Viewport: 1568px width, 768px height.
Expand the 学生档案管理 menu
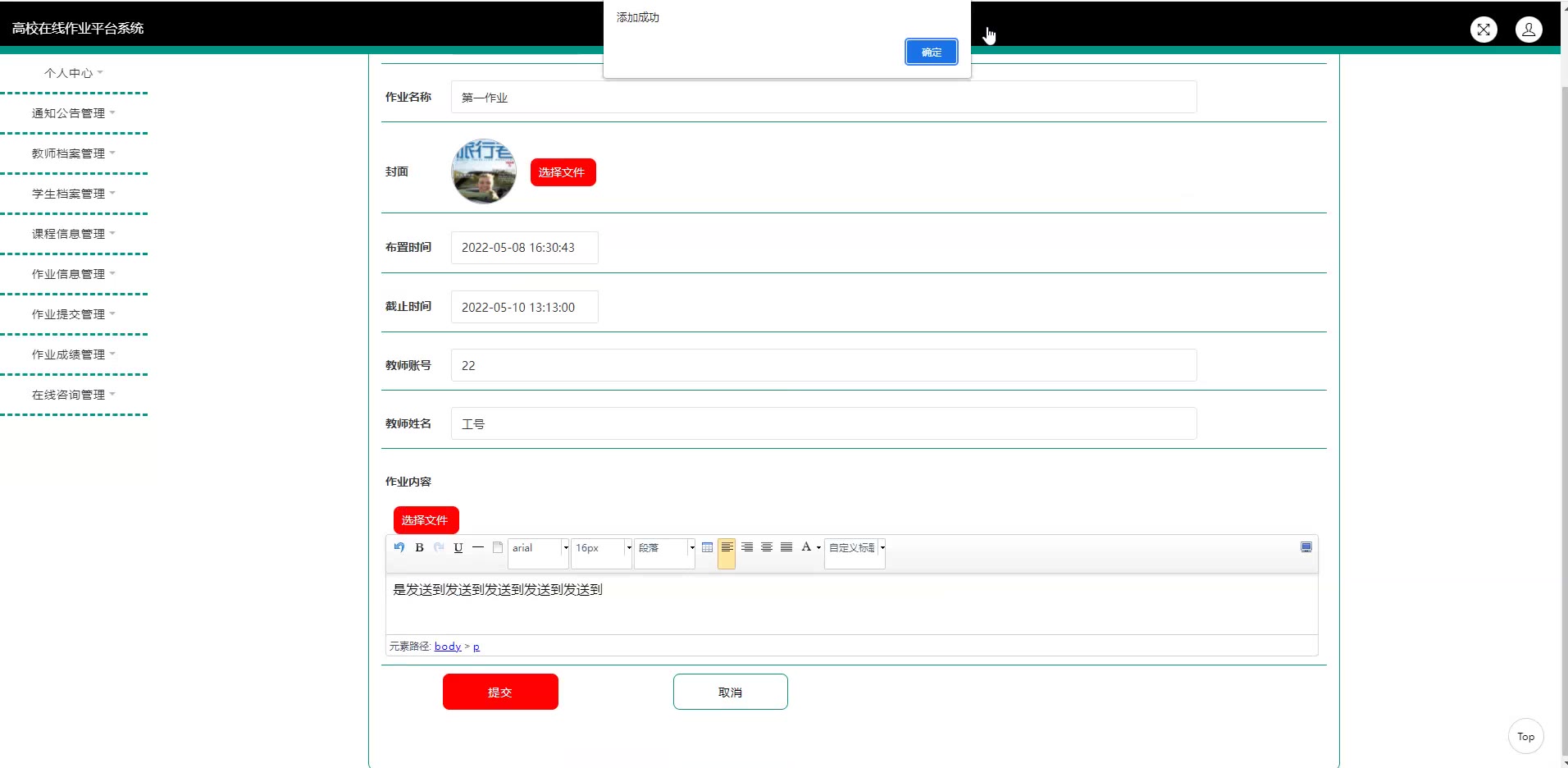[74, 194]
